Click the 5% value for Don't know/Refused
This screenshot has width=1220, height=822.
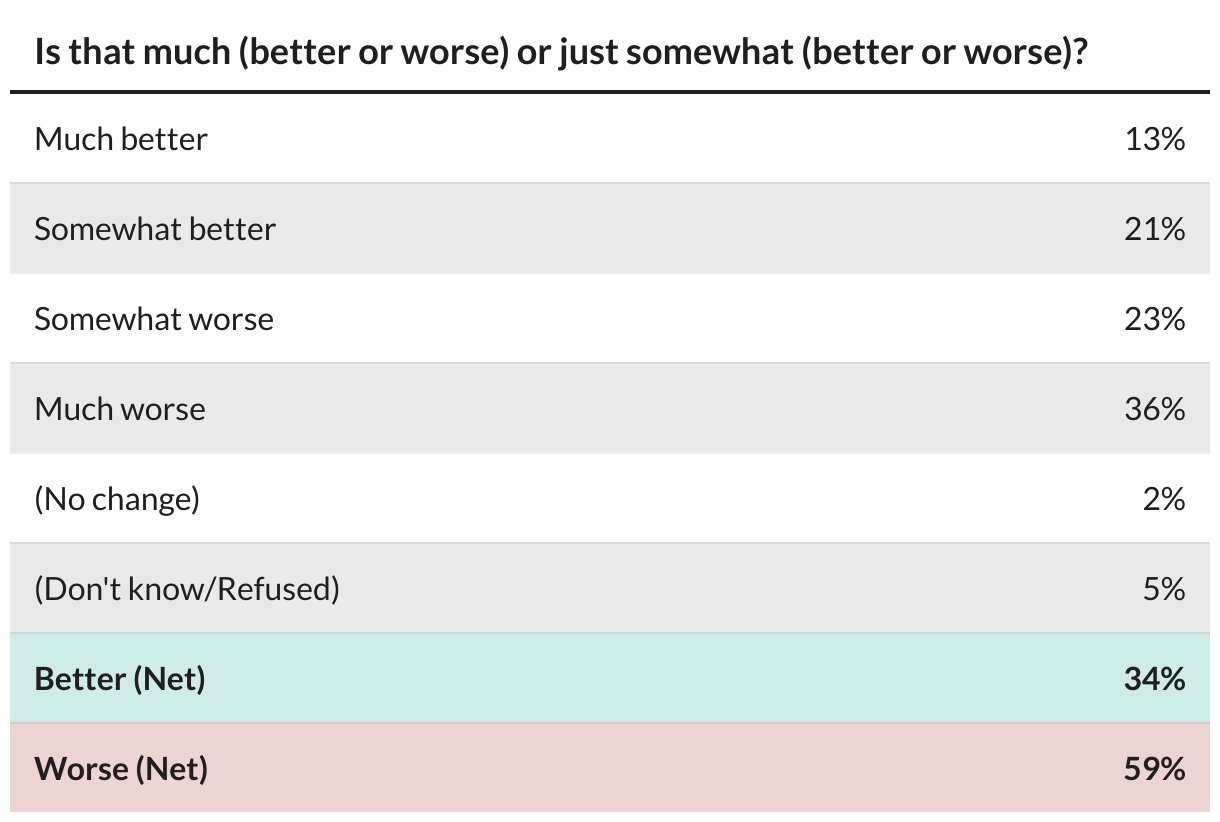(1164, 588)
